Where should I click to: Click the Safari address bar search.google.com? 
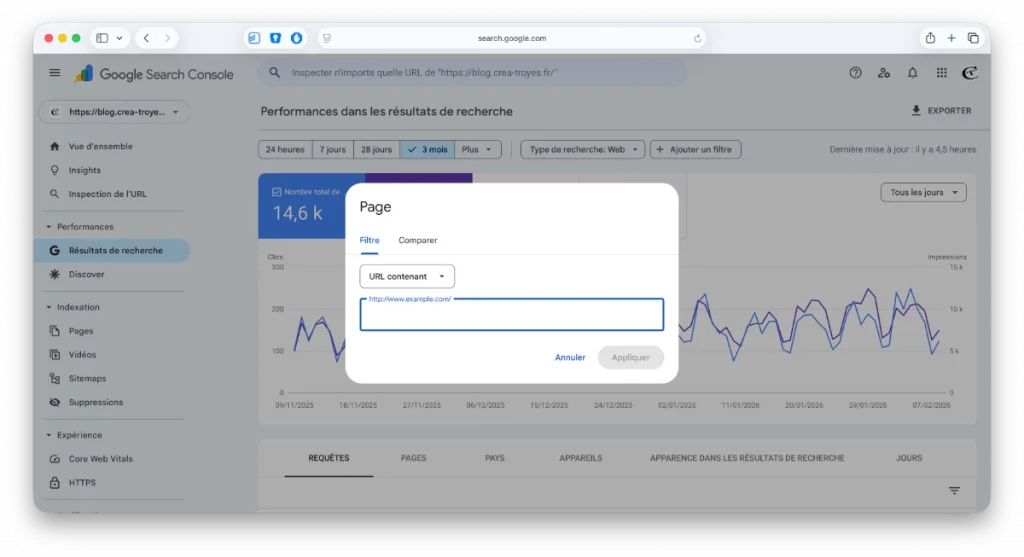click(x=511, y=39)
